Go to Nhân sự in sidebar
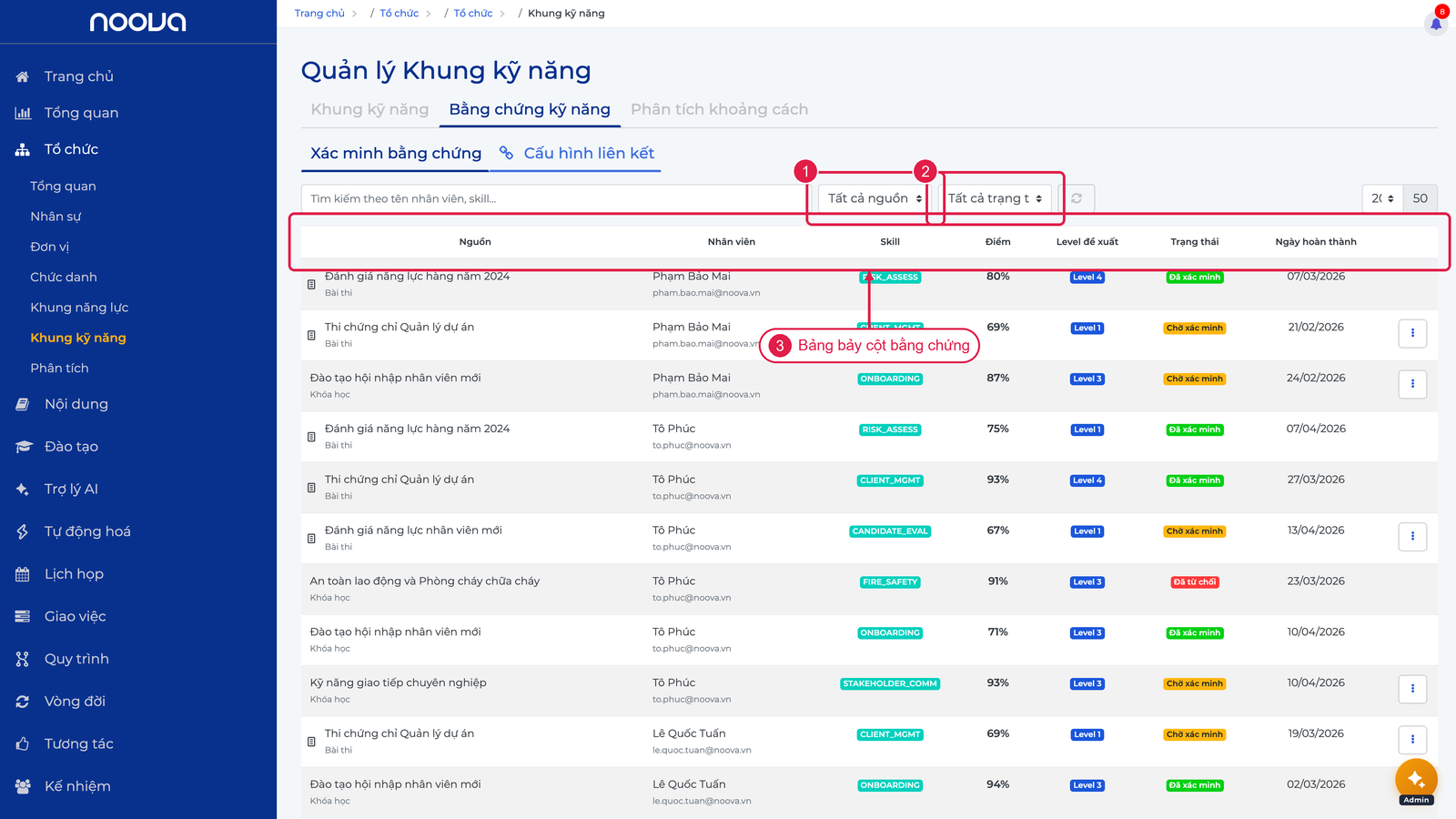This screenshot has width=1456, height=819. [56, 217]
